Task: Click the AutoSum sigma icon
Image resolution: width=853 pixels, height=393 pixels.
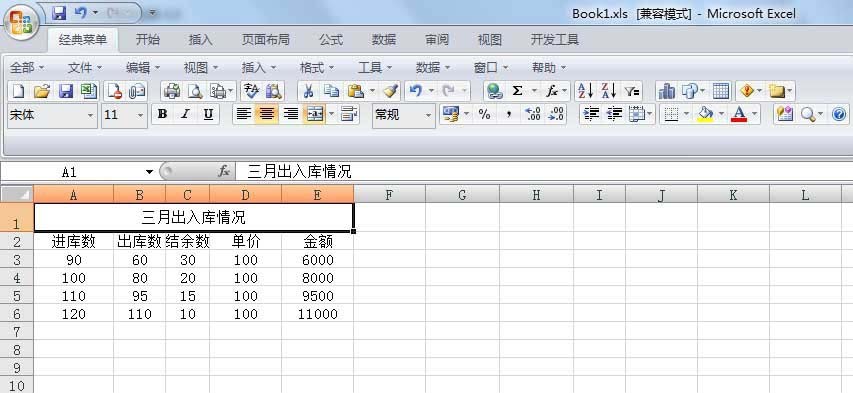Action: pos(517,91)
